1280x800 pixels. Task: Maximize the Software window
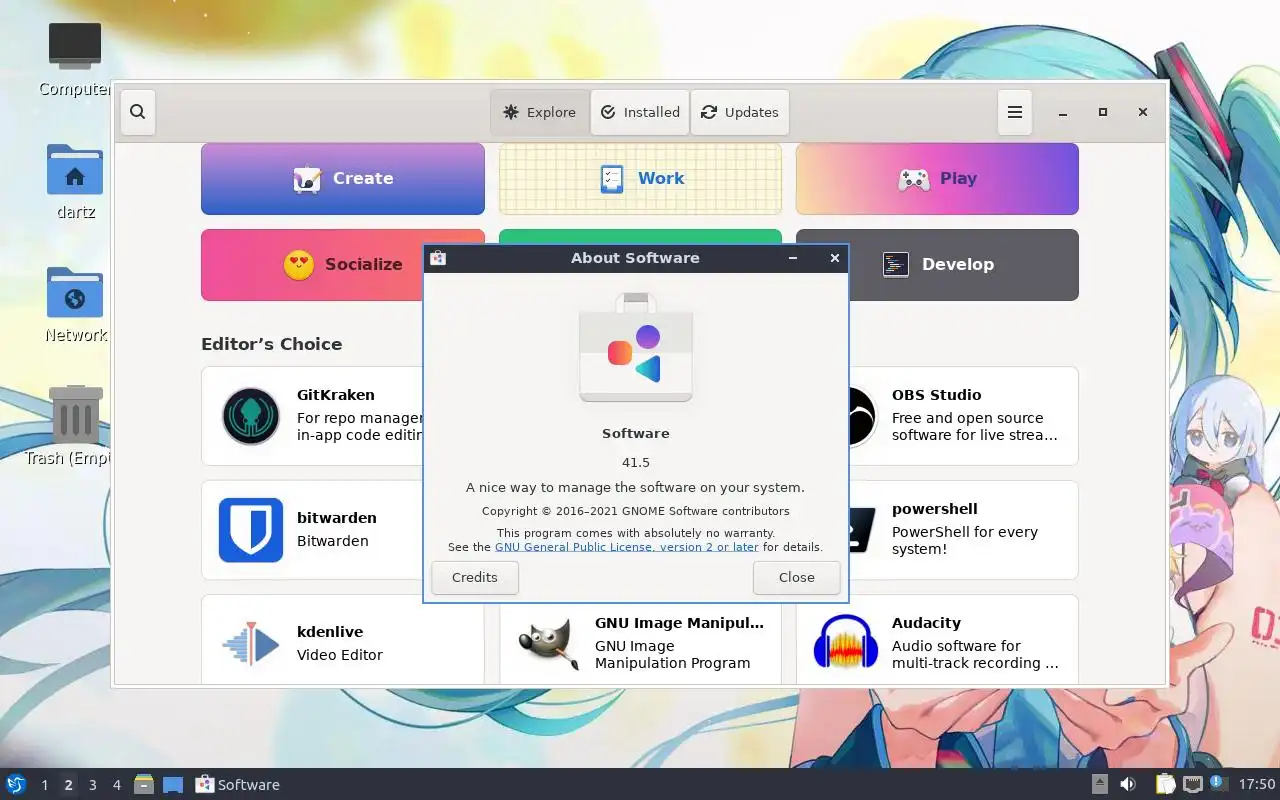[x=1103, y=112]
